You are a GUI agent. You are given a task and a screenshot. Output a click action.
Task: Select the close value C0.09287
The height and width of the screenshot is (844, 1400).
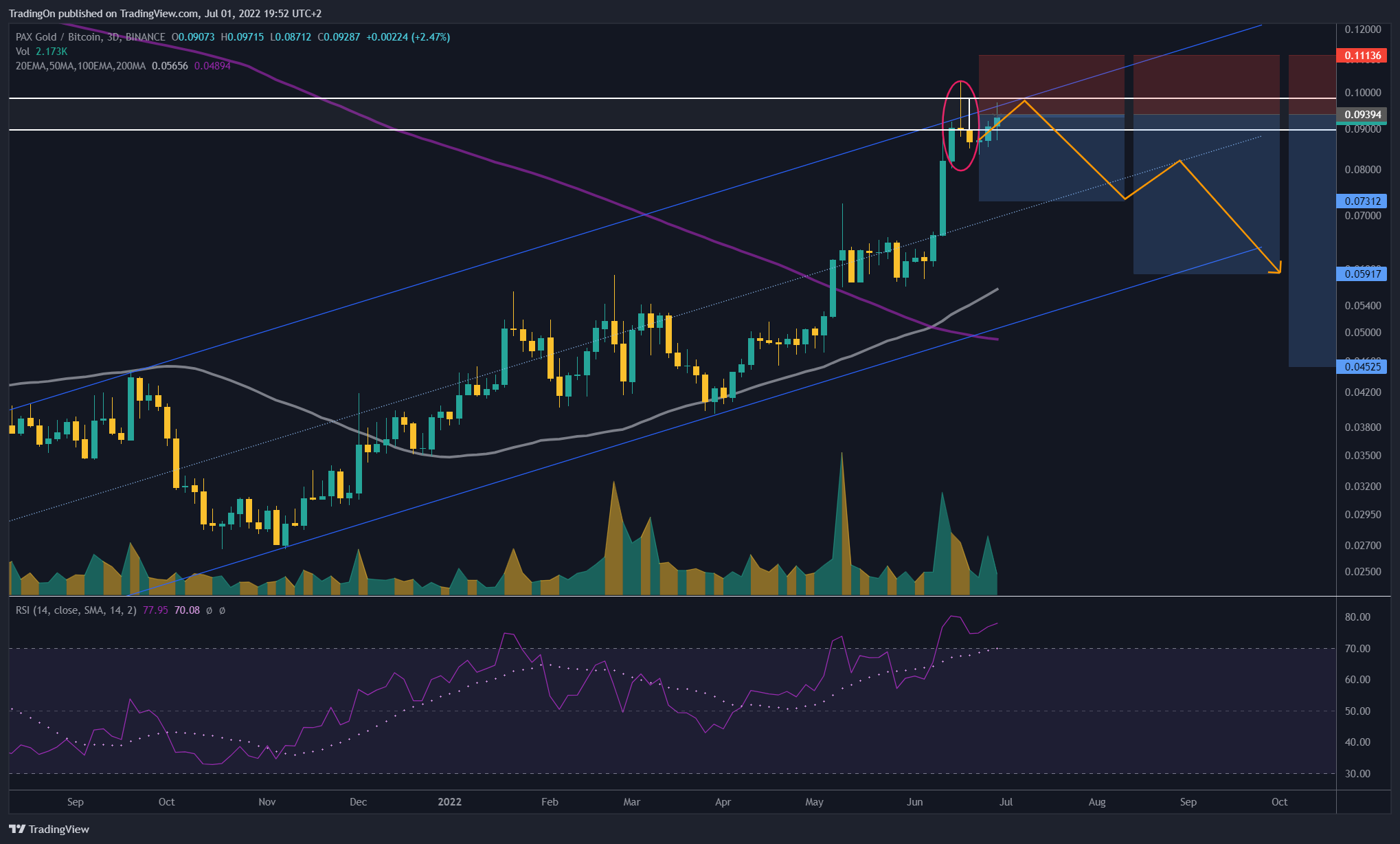tap(339, 37)
